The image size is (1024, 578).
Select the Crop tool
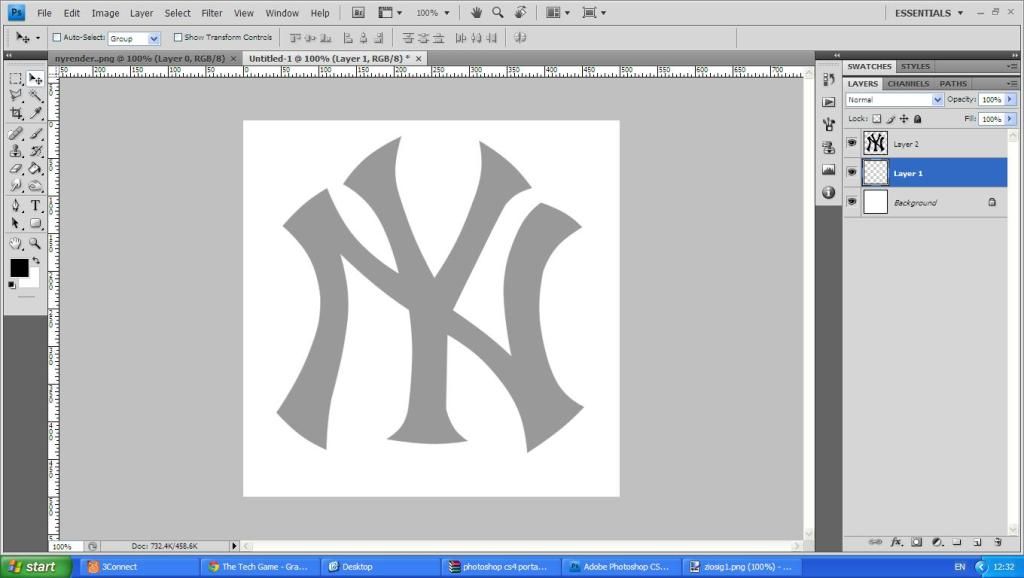coord(16,113)
